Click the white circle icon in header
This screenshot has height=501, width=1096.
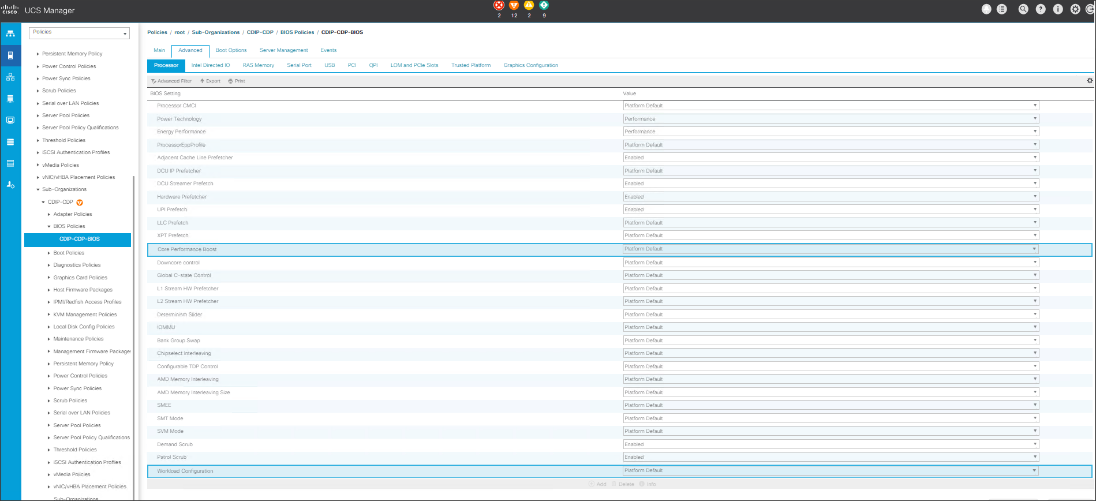987,9
